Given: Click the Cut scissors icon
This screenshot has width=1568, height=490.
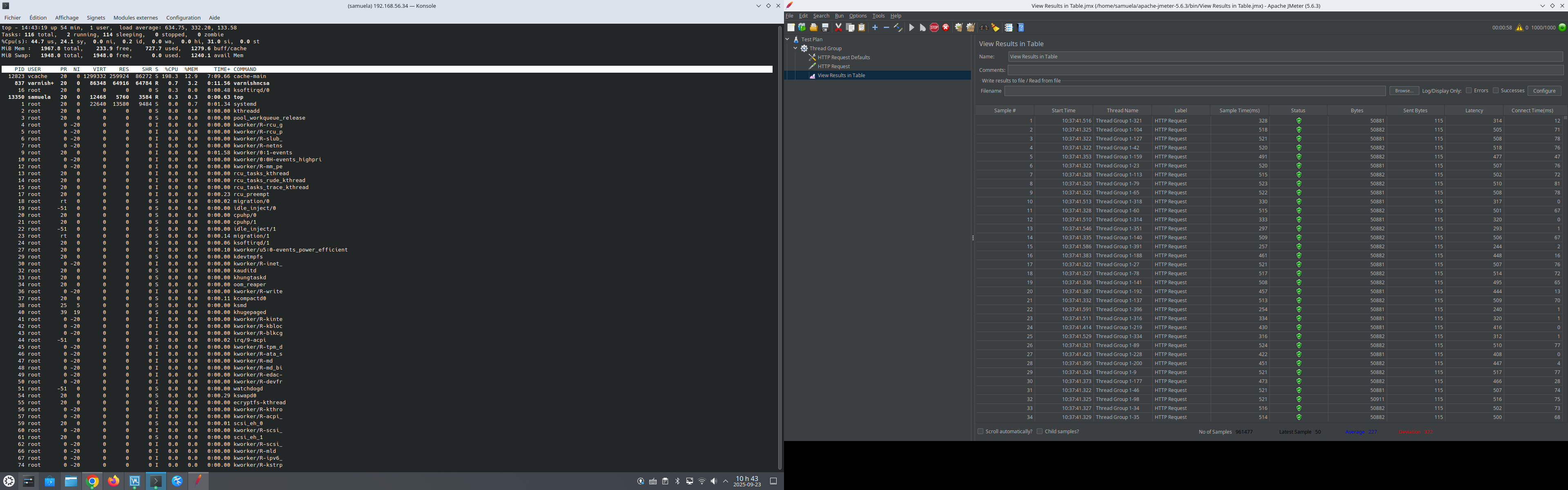Looking at the screenshot, I should [838, 27].
